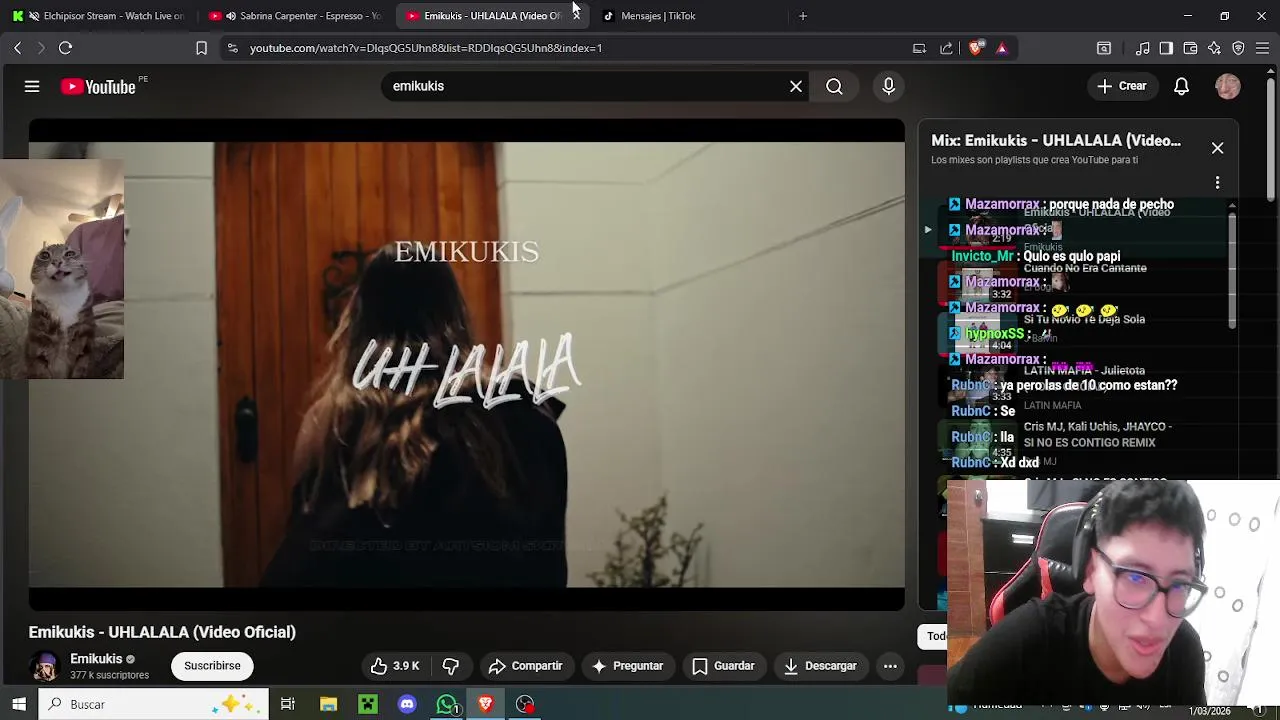The height and width of the screenshot is (720, 1280).
Task: Dislike the video with thumbs-down button
Action: click(x=451, y=666)
